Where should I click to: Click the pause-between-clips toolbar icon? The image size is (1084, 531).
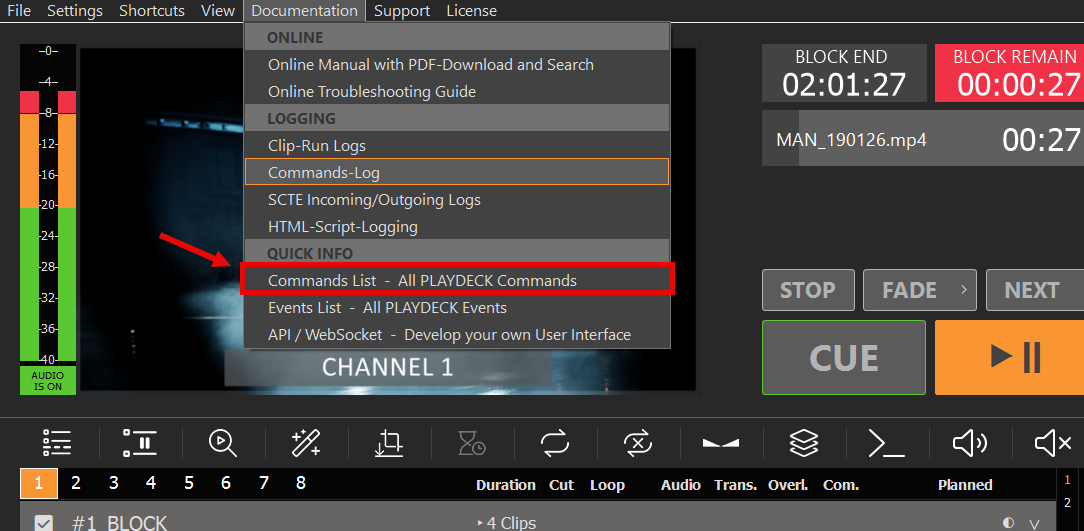(140, 442)
